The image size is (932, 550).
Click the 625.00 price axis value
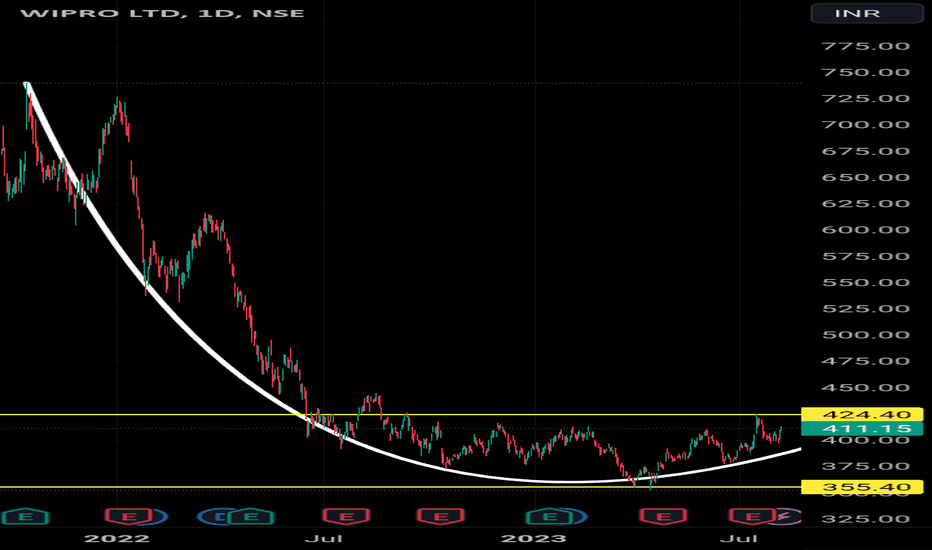click(x=865, y=204)
